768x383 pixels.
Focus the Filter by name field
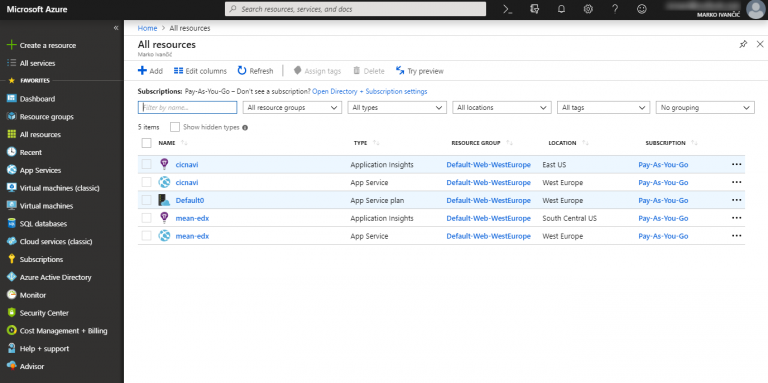188,108
